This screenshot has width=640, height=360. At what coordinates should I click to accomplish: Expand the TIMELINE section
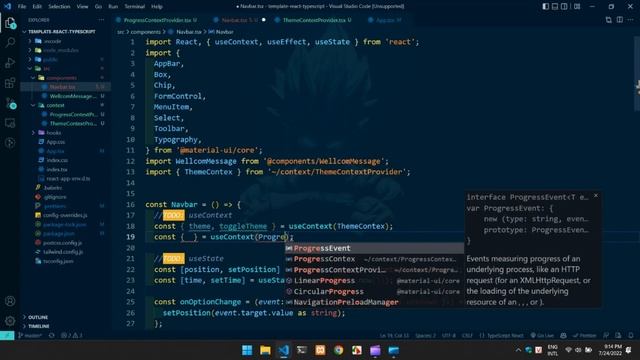(38, 326)
